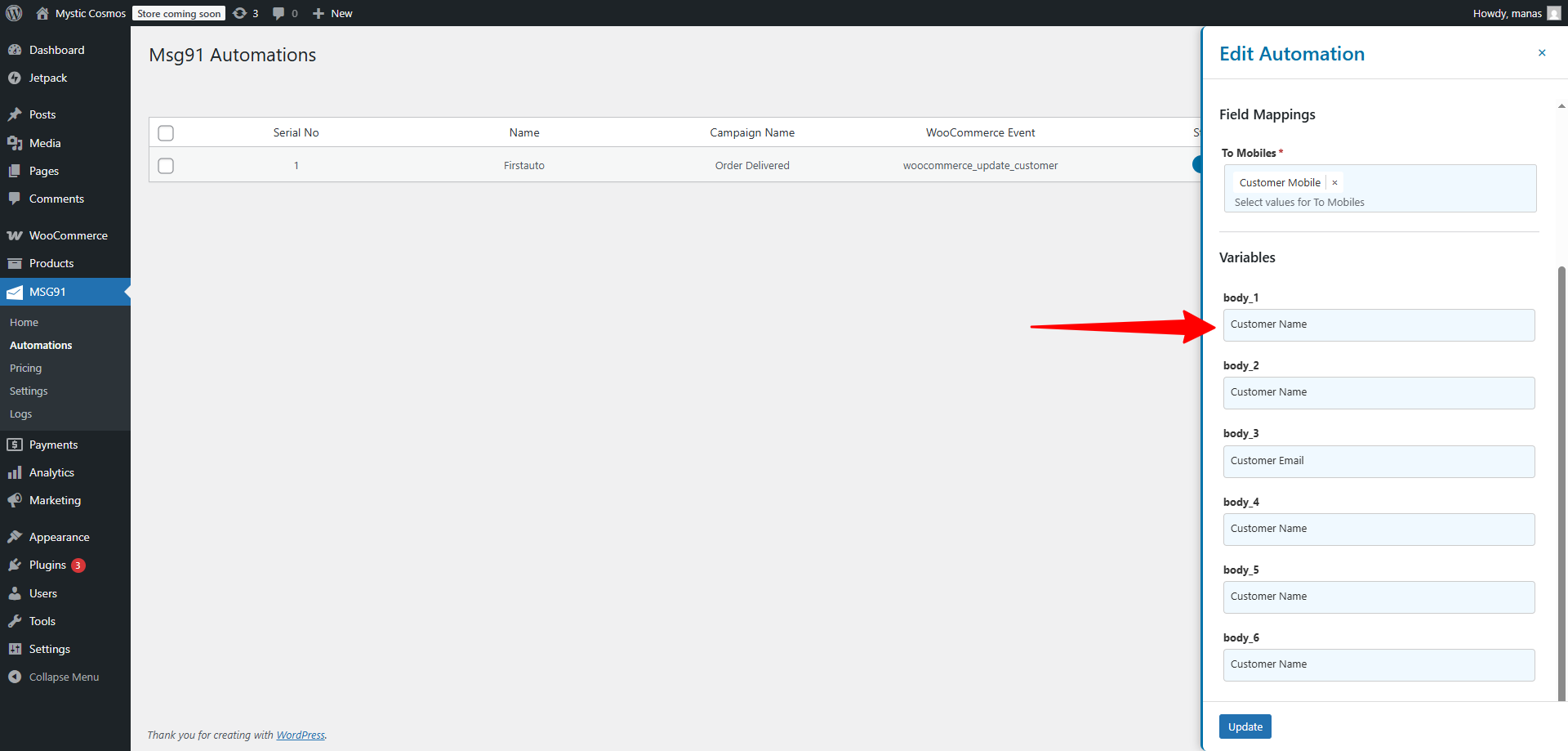Click the Firstauto name cell
Viewport: 1568px width, 751px height.
[523, 165]
